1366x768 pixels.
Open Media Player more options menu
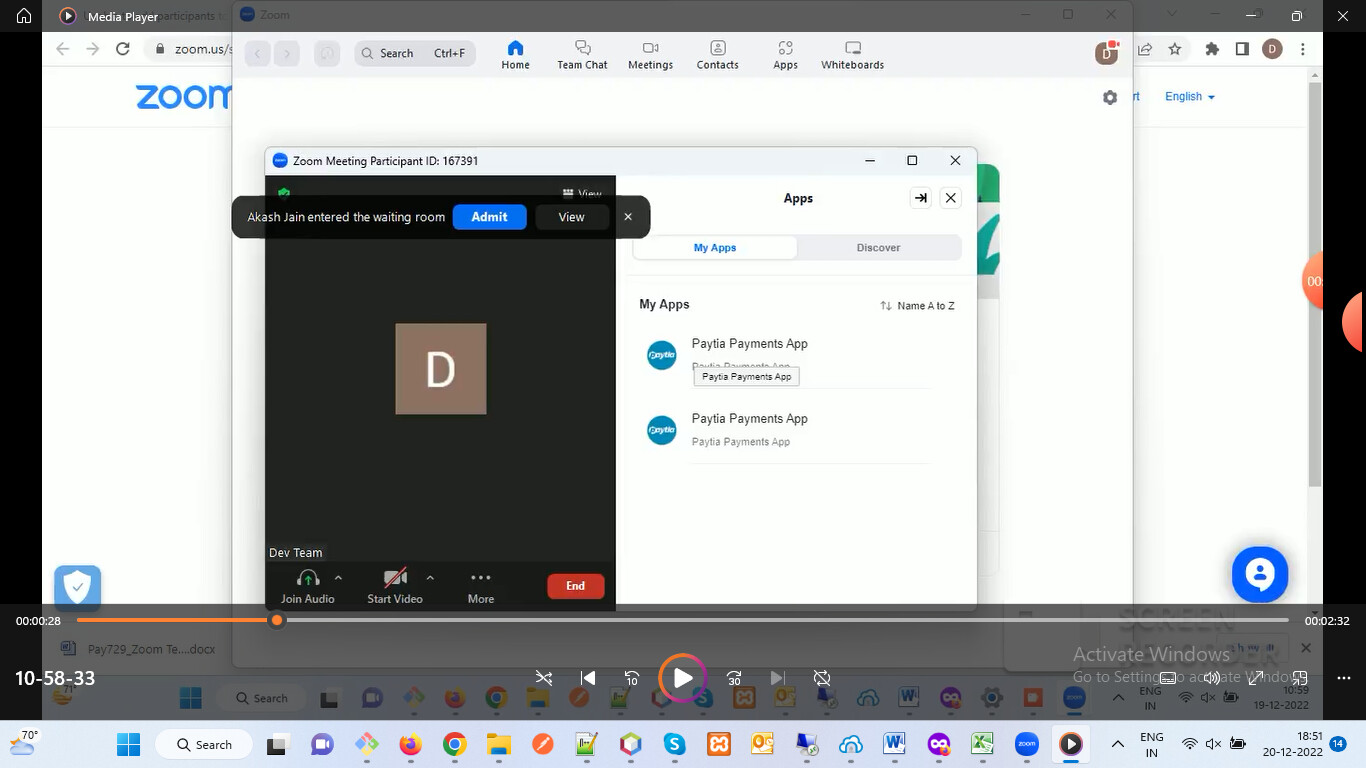[1343, 678]
